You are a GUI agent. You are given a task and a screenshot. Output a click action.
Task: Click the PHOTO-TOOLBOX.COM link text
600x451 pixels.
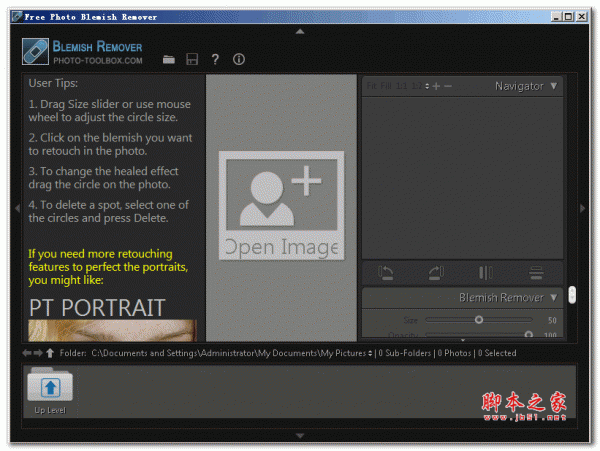(x=98, y=60)
